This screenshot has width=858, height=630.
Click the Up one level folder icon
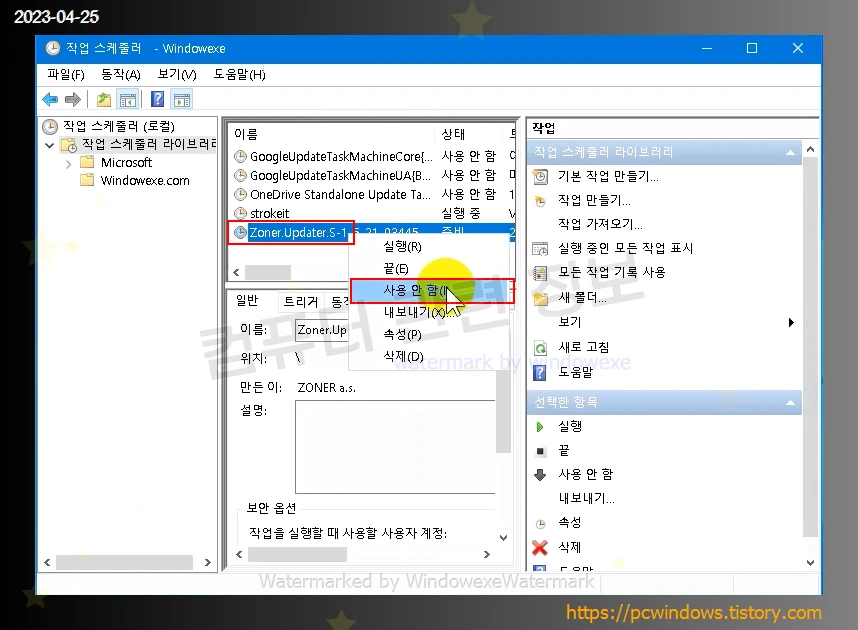103,100
